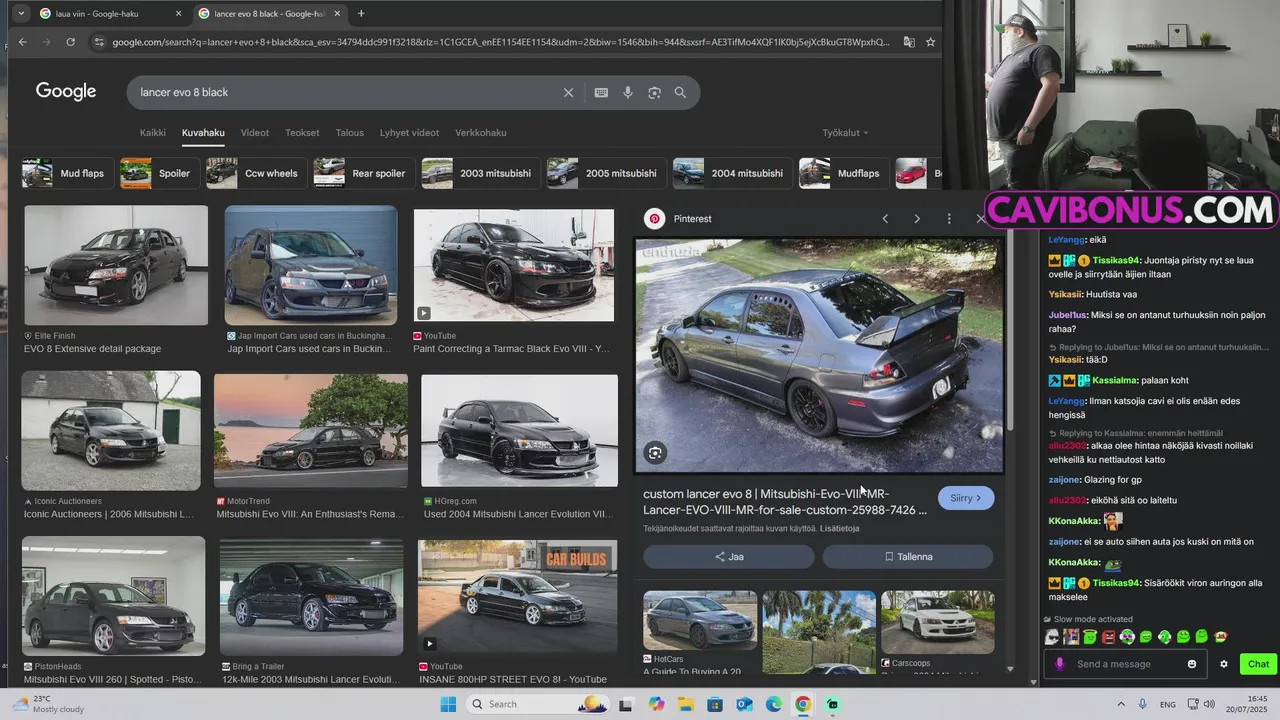This screenshot has height=720, width=1280.
Task: Reload the page with the refresh icon
Action: [x=70, y=42]
